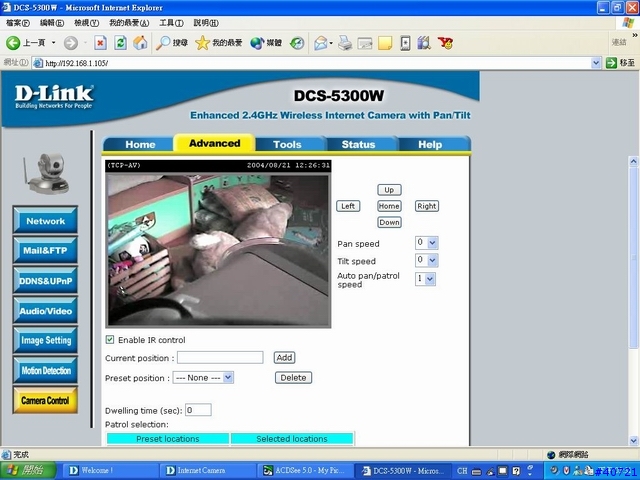Switch to ACDSee 5.0 taskbar window
The image size is (640, 480).
pyautogui.click(x=305, y=471)
